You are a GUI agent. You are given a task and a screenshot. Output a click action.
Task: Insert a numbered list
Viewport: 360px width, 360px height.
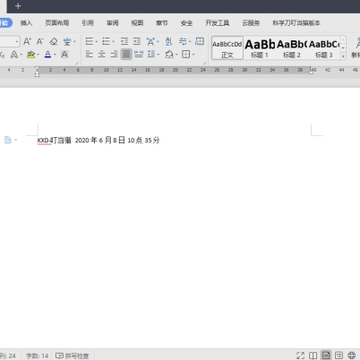[x=106, y=42]
